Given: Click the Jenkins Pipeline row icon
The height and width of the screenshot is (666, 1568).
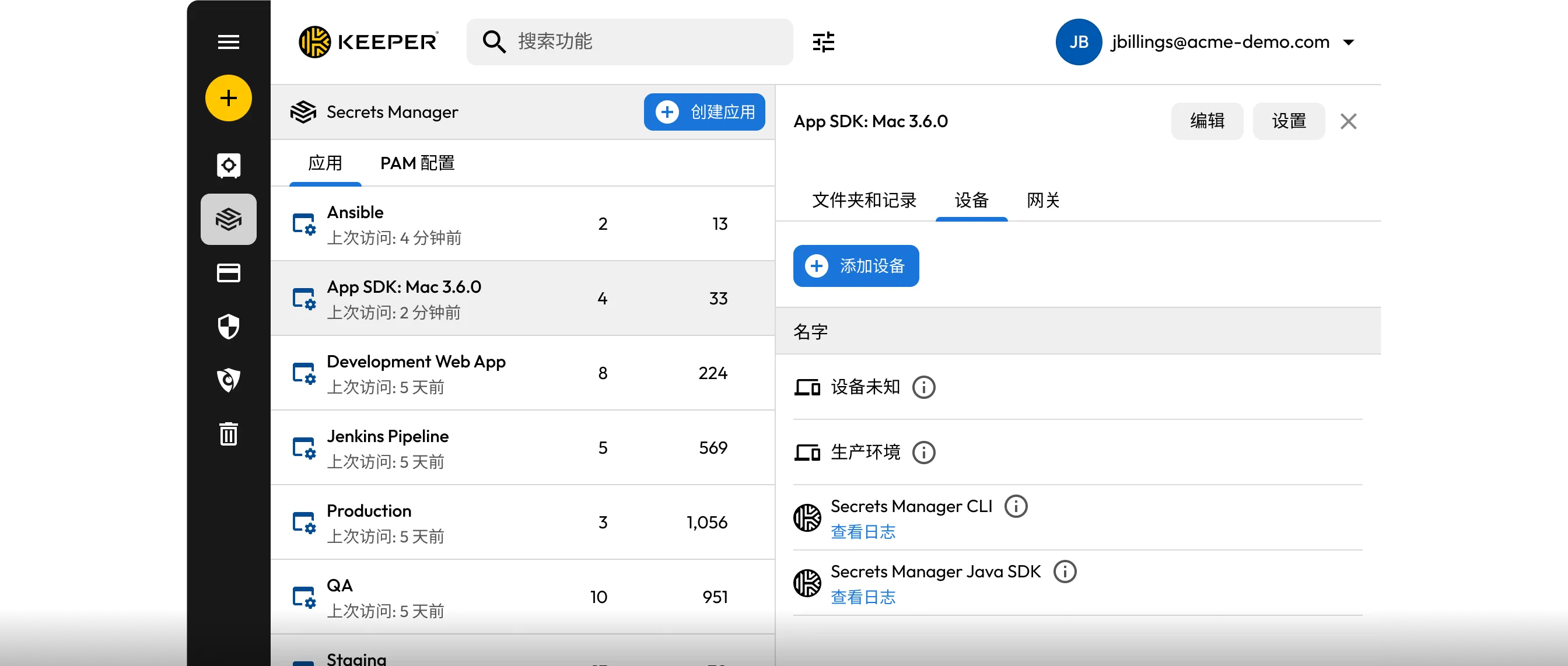Looking at the screenshot, I should [304, 448].
